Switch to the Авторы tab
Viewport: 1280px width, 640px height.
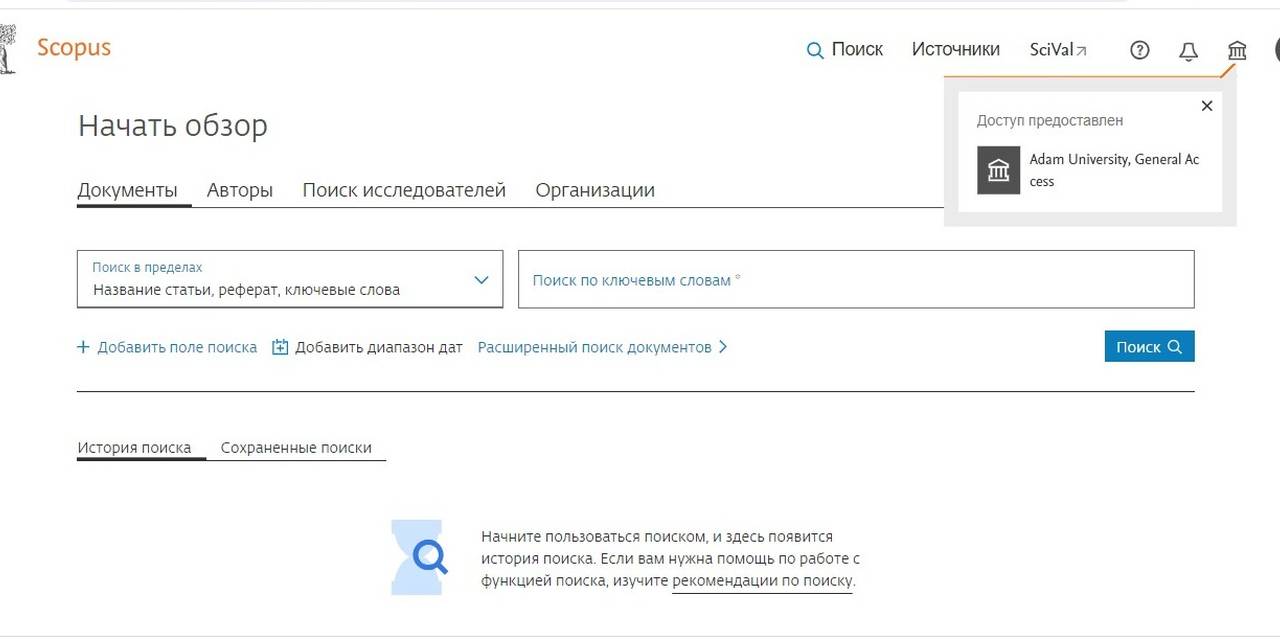pyautogui.click(x=239, y=189)
